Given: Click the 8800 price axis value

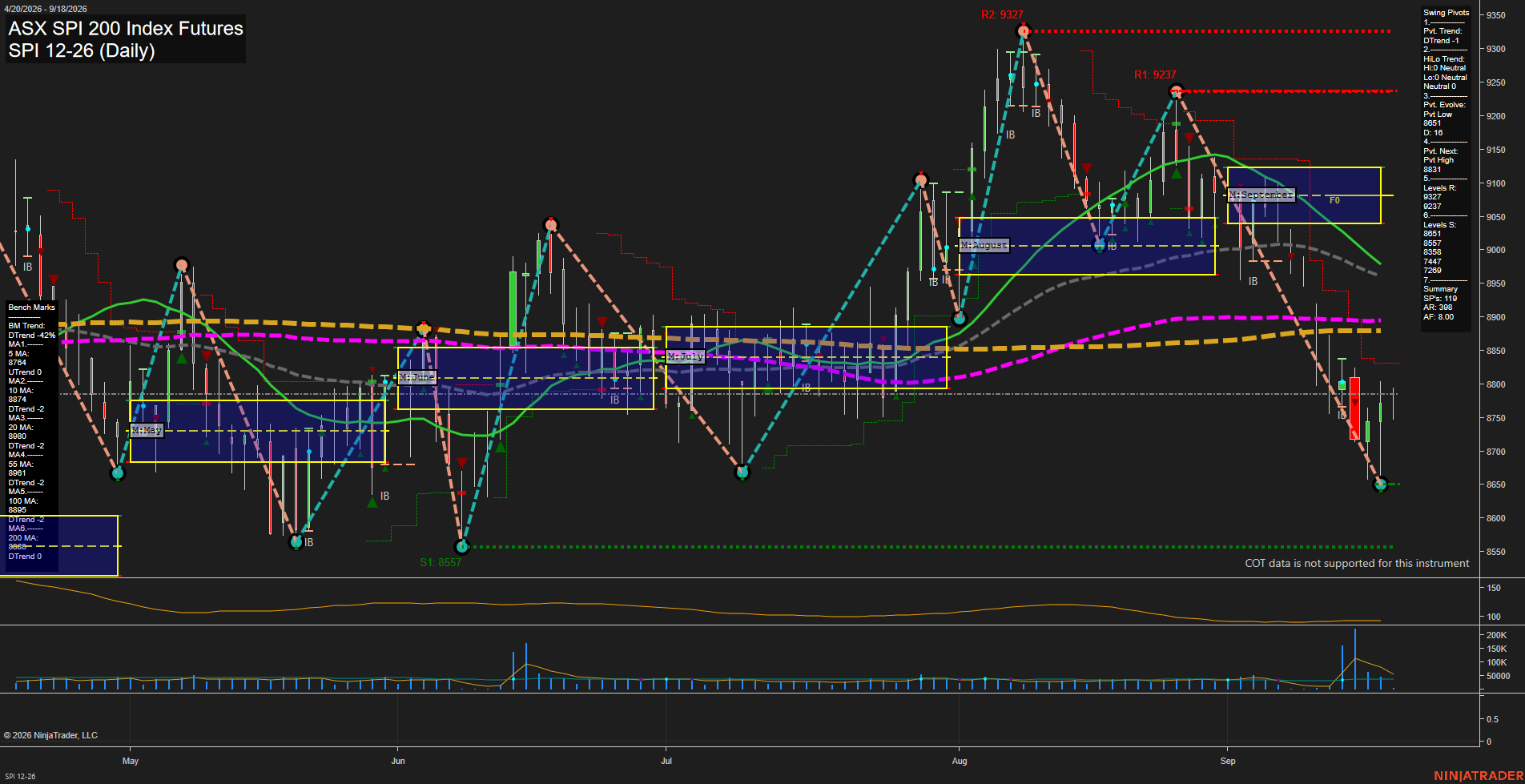Looking at the screenshot, I should (x=1495, y=384).
